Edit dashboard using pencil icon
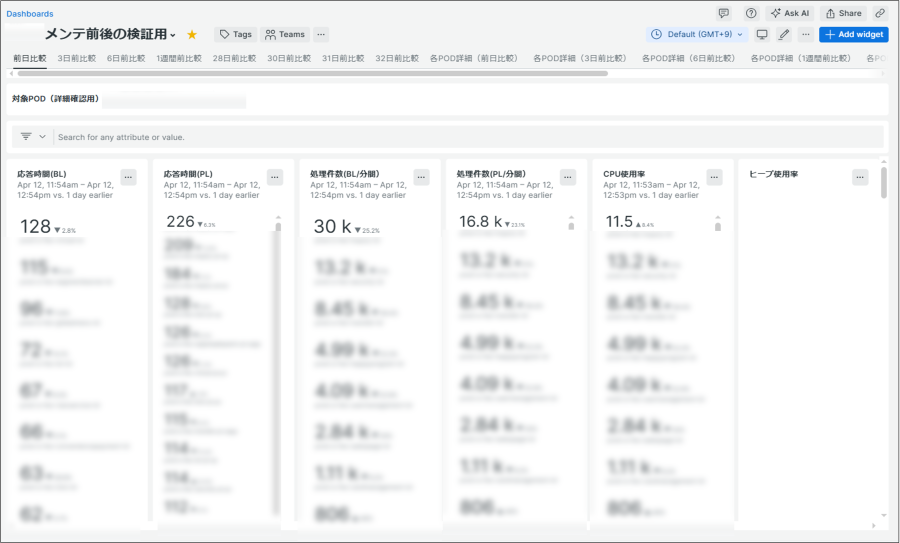This screenshot has width=900, height=543. (783, 34)
